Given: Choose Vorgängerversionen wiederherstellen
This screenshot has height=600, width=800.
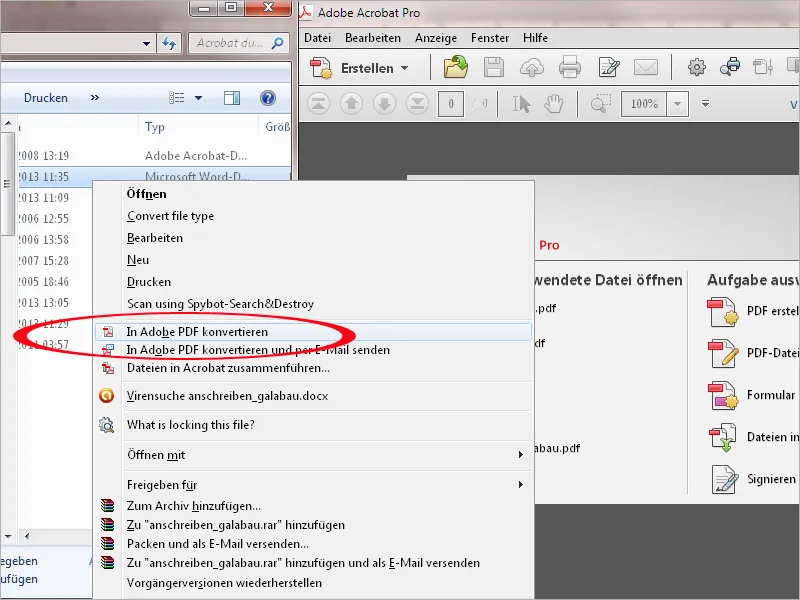Looking at the screenshot, I should pyautogui.click(x=313, y=583).
